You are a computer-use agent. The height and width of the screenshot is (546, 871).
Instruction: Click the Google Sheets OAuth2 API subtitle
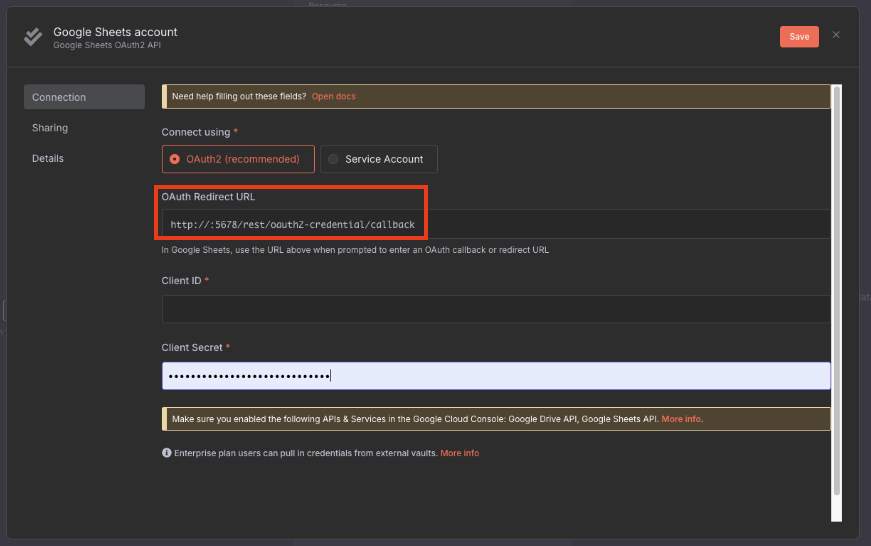[x=107, y=45]
